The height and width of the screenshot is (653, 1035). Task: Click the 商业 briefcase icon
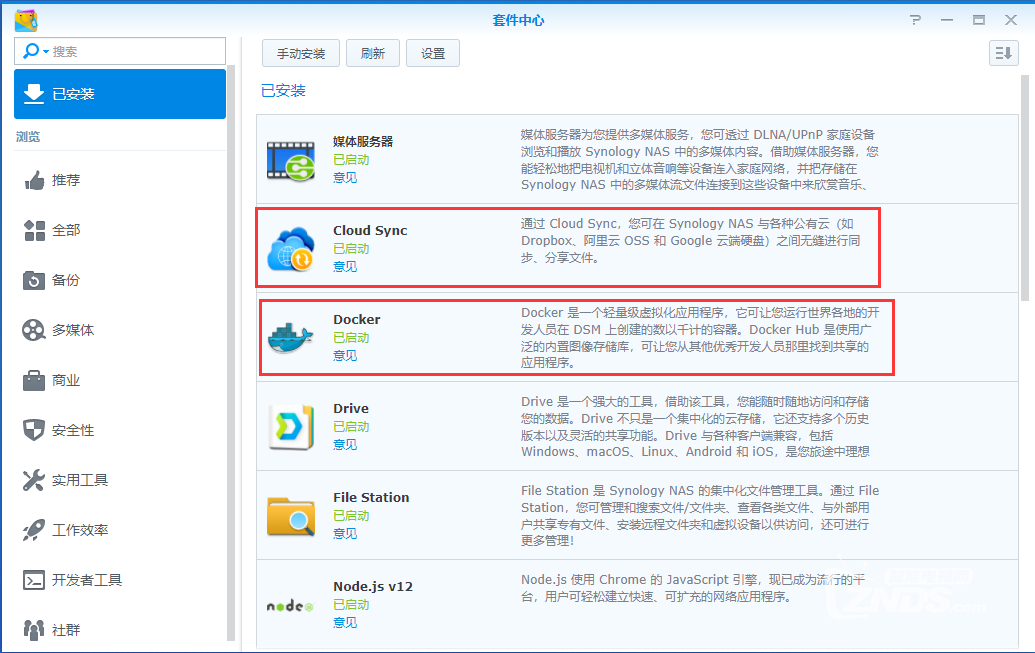tap(34, 380)
